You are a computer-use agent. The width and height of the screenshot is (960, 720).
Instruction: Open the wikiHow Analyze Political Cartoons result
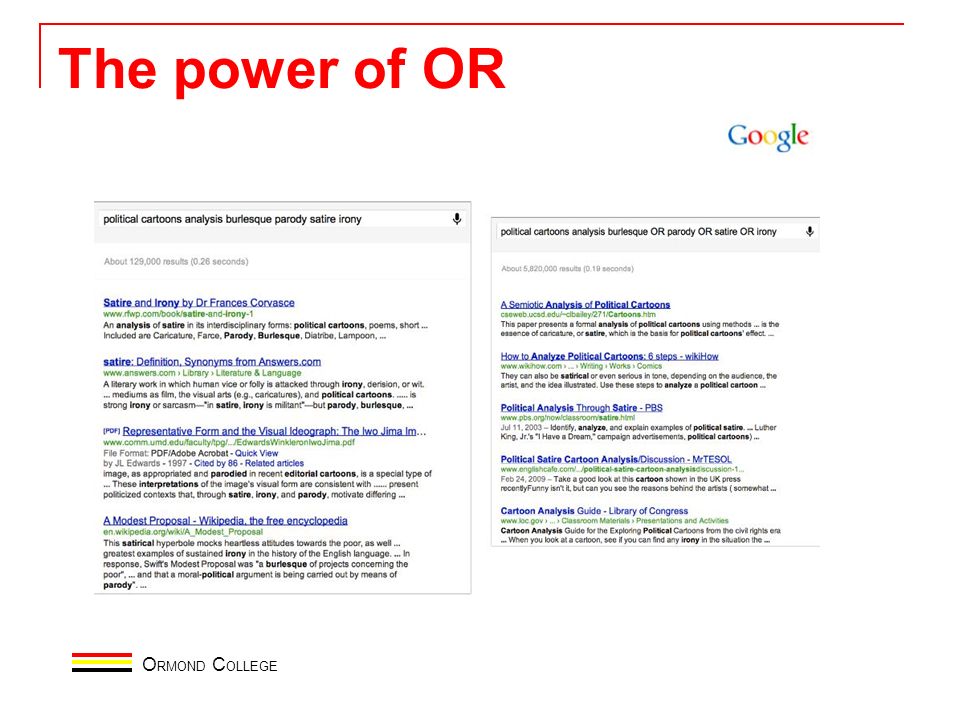tap(609, 356)
